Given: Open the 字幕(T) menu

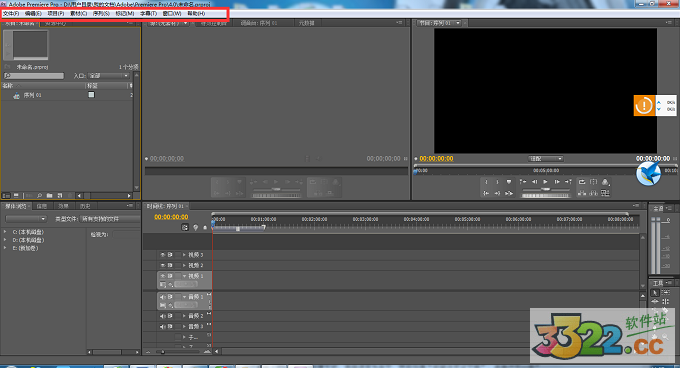Looking at the screenshot, I should (x=148, y=13).
